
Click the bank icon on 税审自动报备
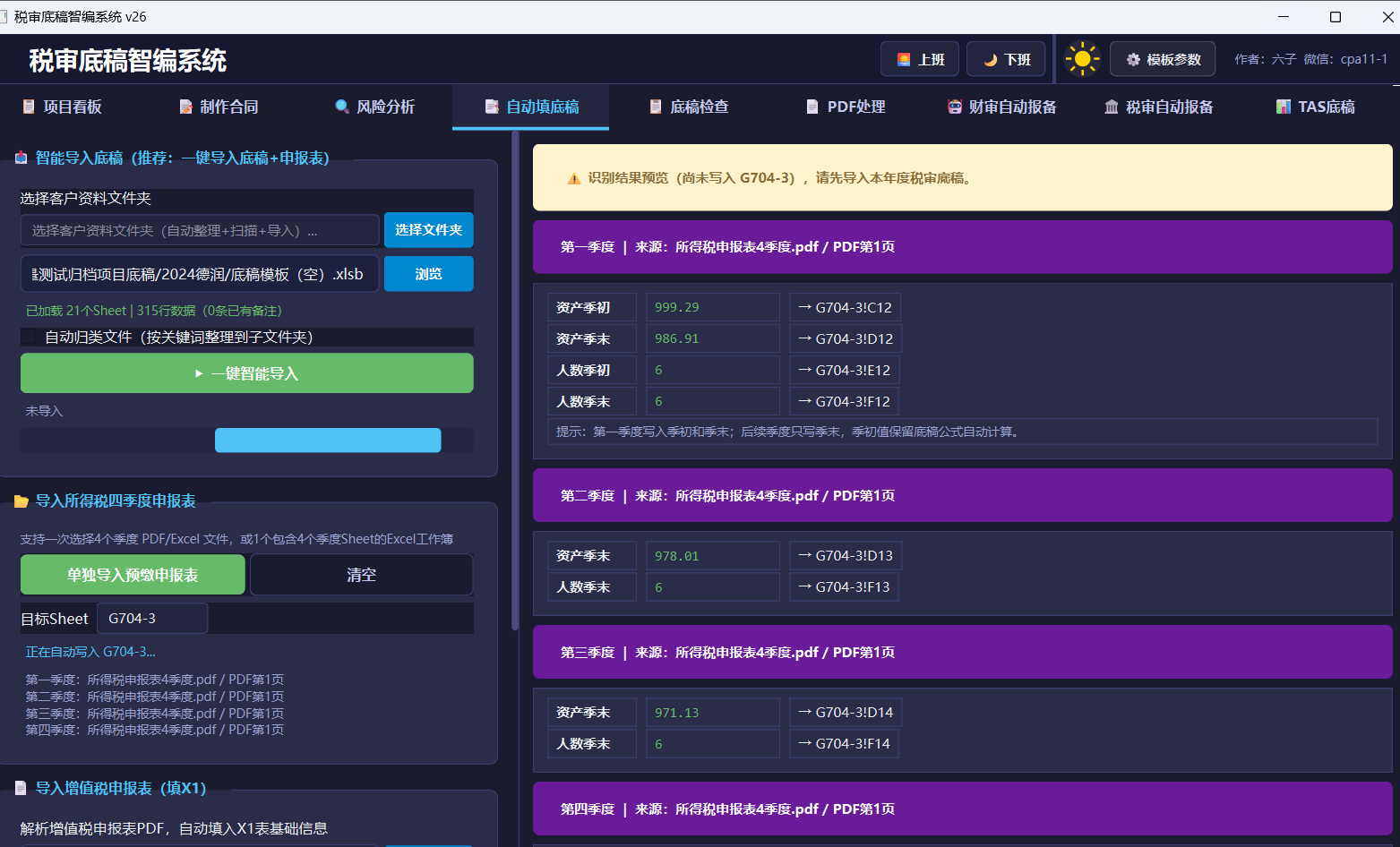(1112, 107)
